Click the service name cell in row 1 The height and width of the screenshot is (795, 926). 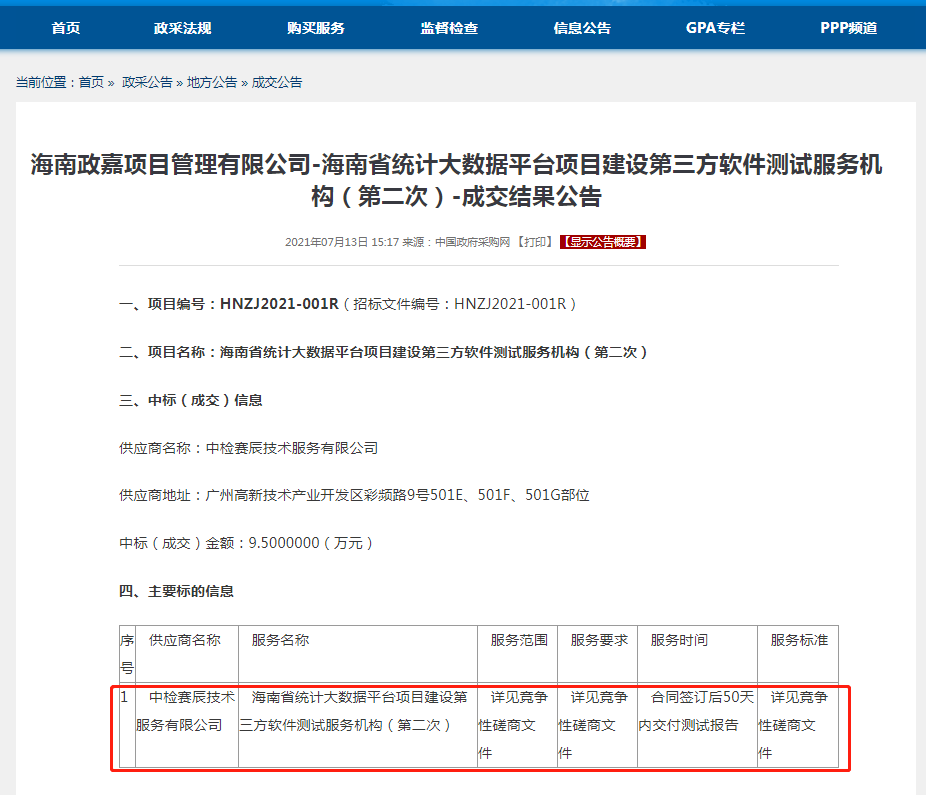point(358,726)
